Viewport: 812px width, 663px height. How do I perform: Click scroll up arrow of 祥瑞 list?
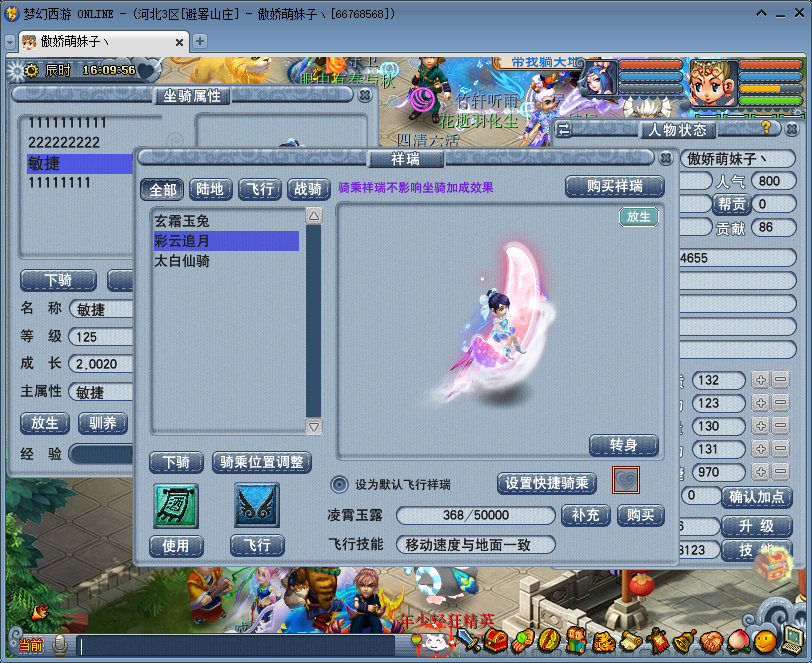click(x=313, y=215)
